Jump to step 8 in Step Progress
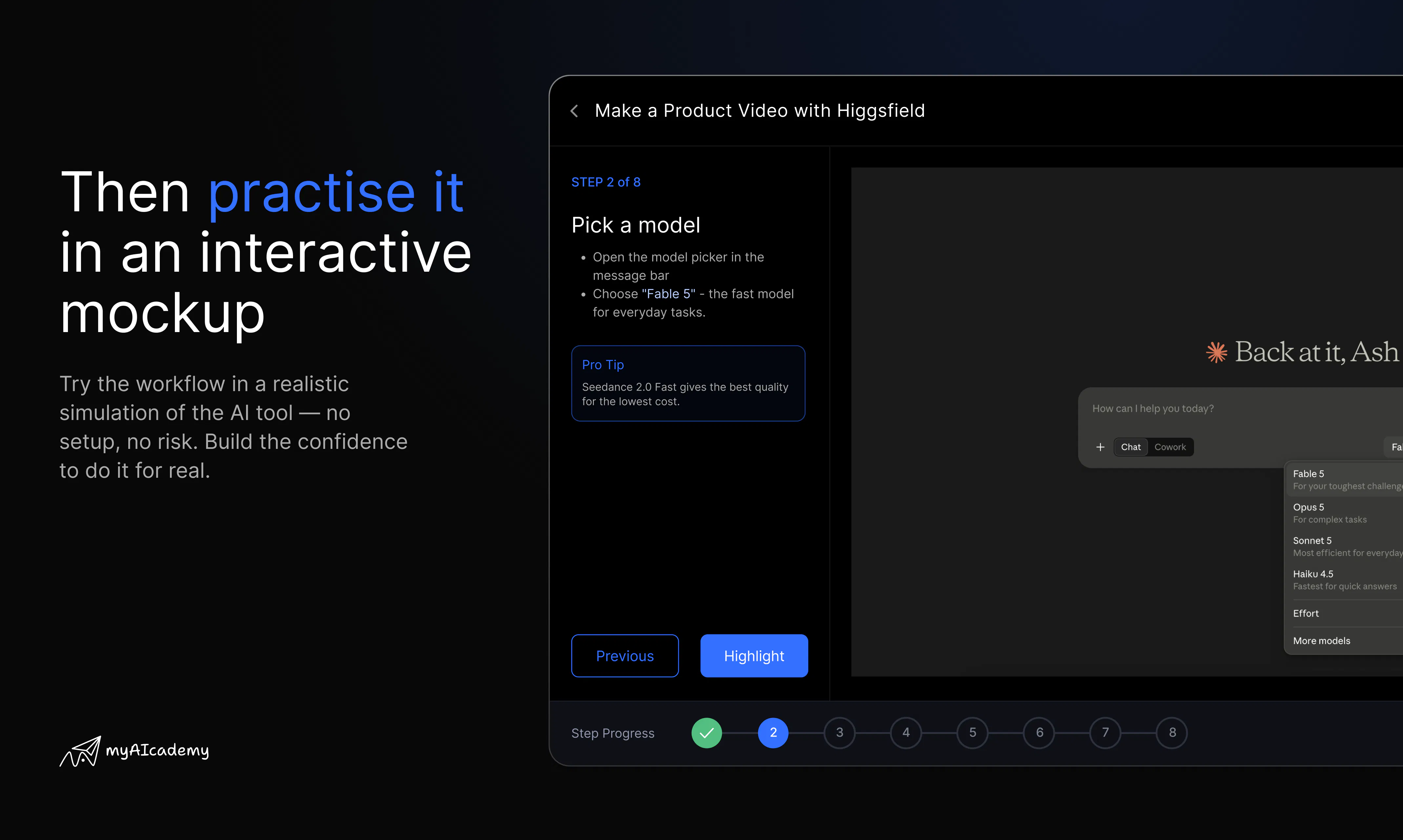The width and height of the screenshot is (1403, 840). coord(1172,733)
